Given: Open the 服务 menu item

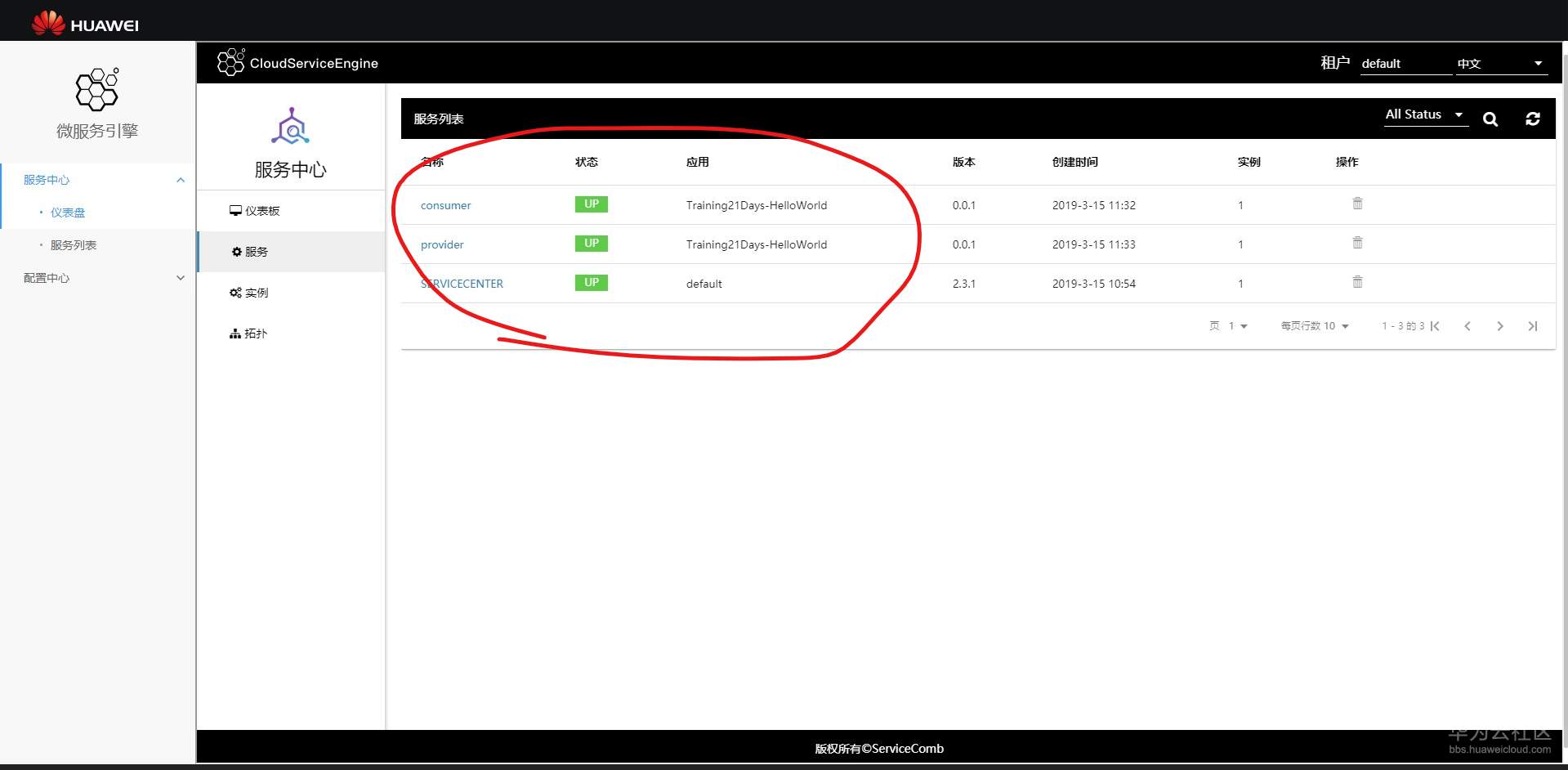Looking at the screenshot, I should click(291, 252).
